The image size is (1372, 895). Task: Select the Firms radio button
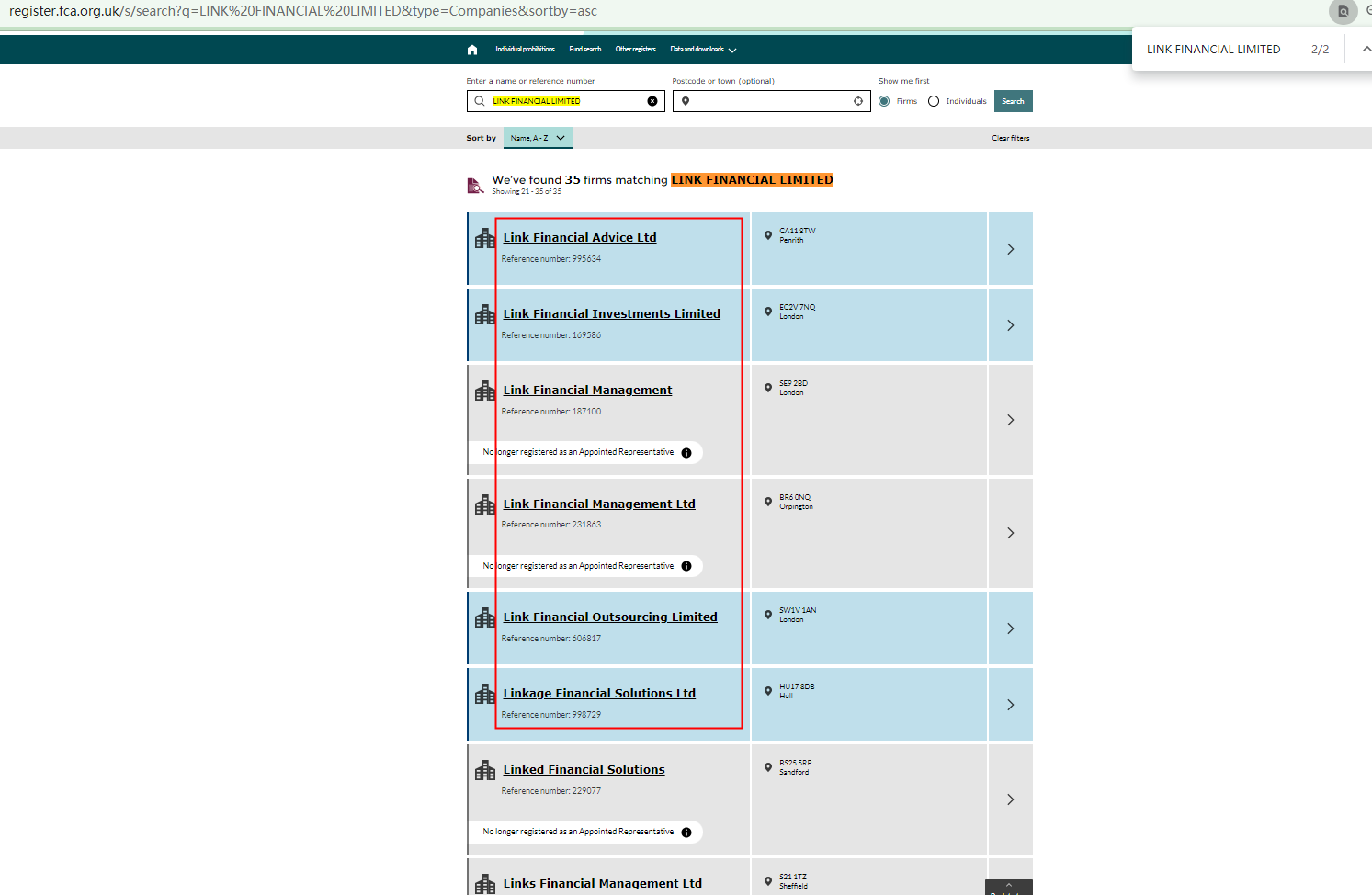(884, 101)
